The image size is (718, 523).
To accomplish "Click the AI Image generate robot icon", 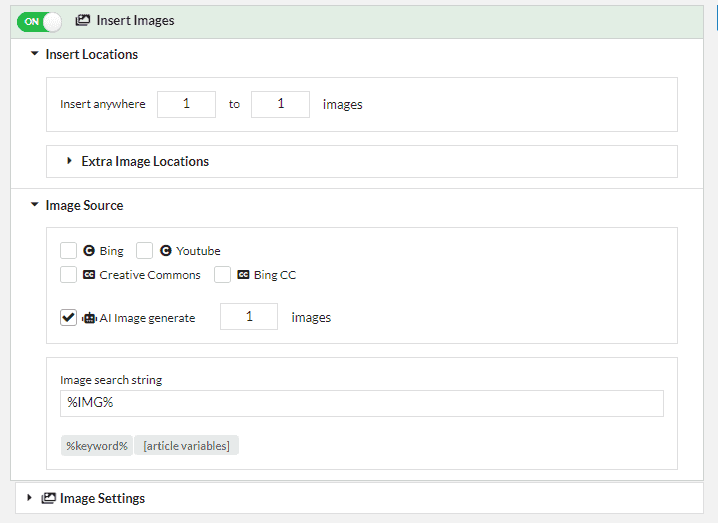I will (89, 318).
